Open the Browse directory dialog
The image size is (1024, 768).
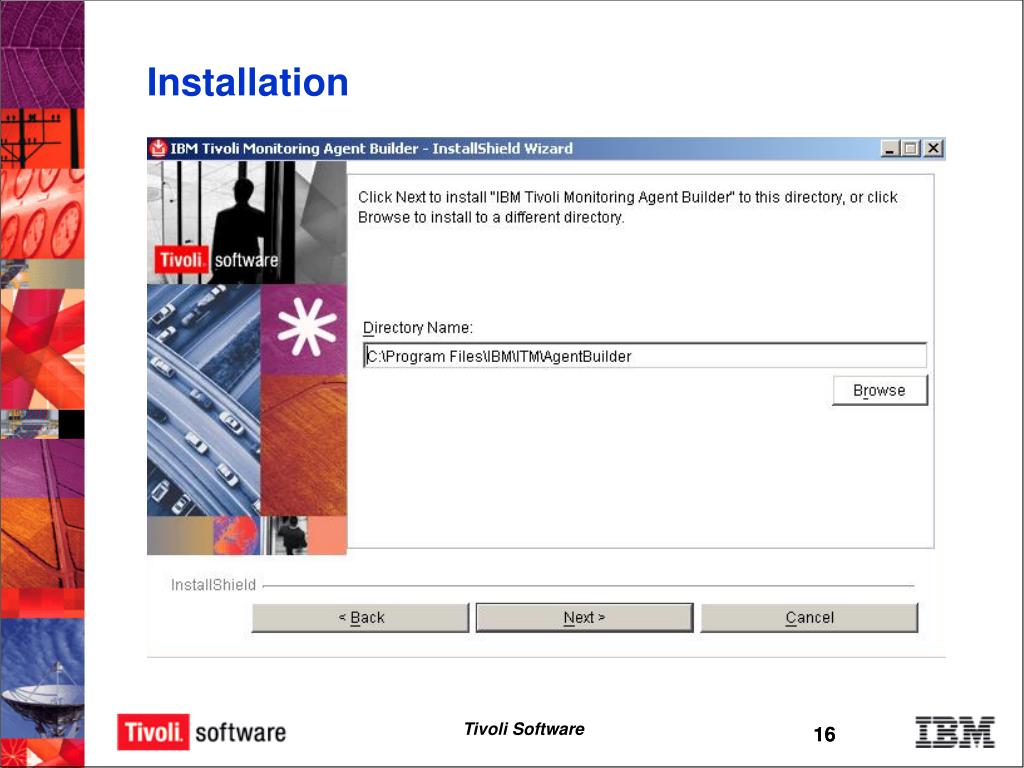click(x=880, y=391)
